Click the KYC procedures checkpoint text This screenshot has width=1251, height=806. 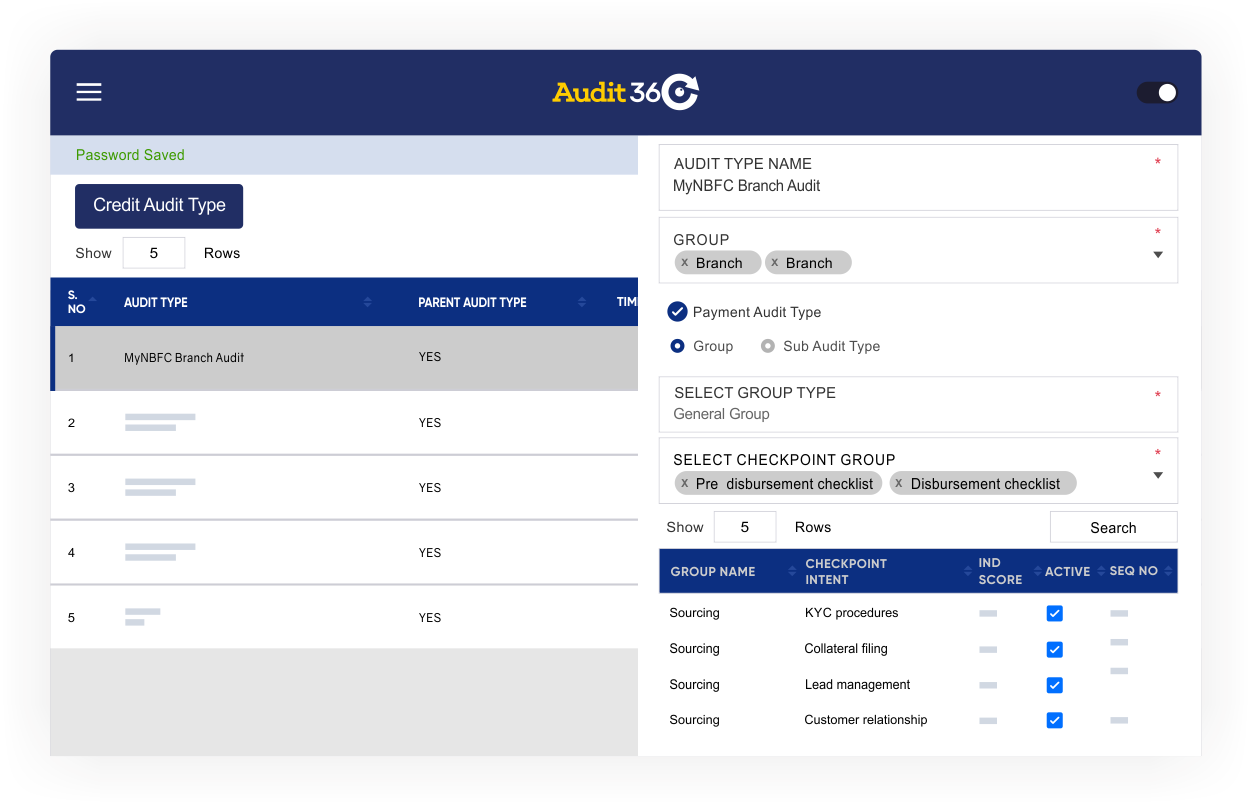(851, 613)
